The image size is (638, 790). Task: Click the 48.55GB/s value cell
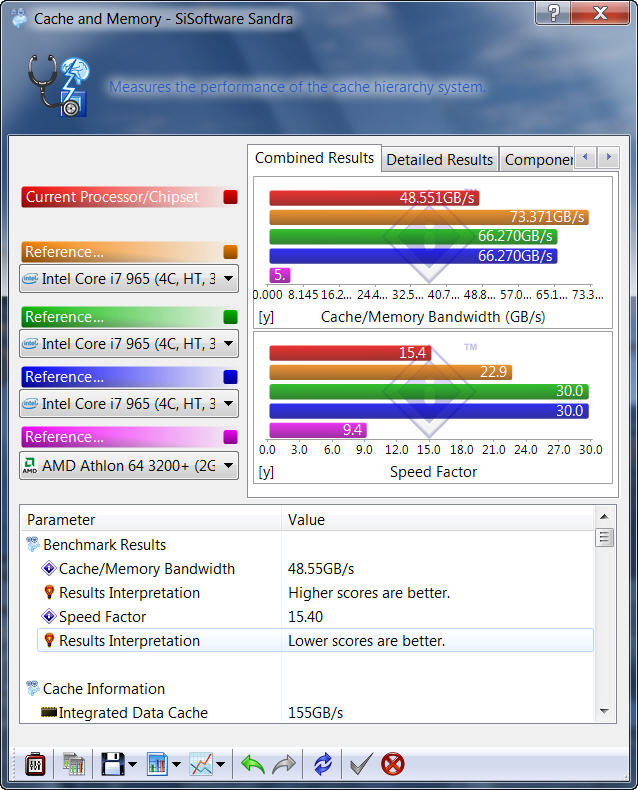[x=321, y=569]
